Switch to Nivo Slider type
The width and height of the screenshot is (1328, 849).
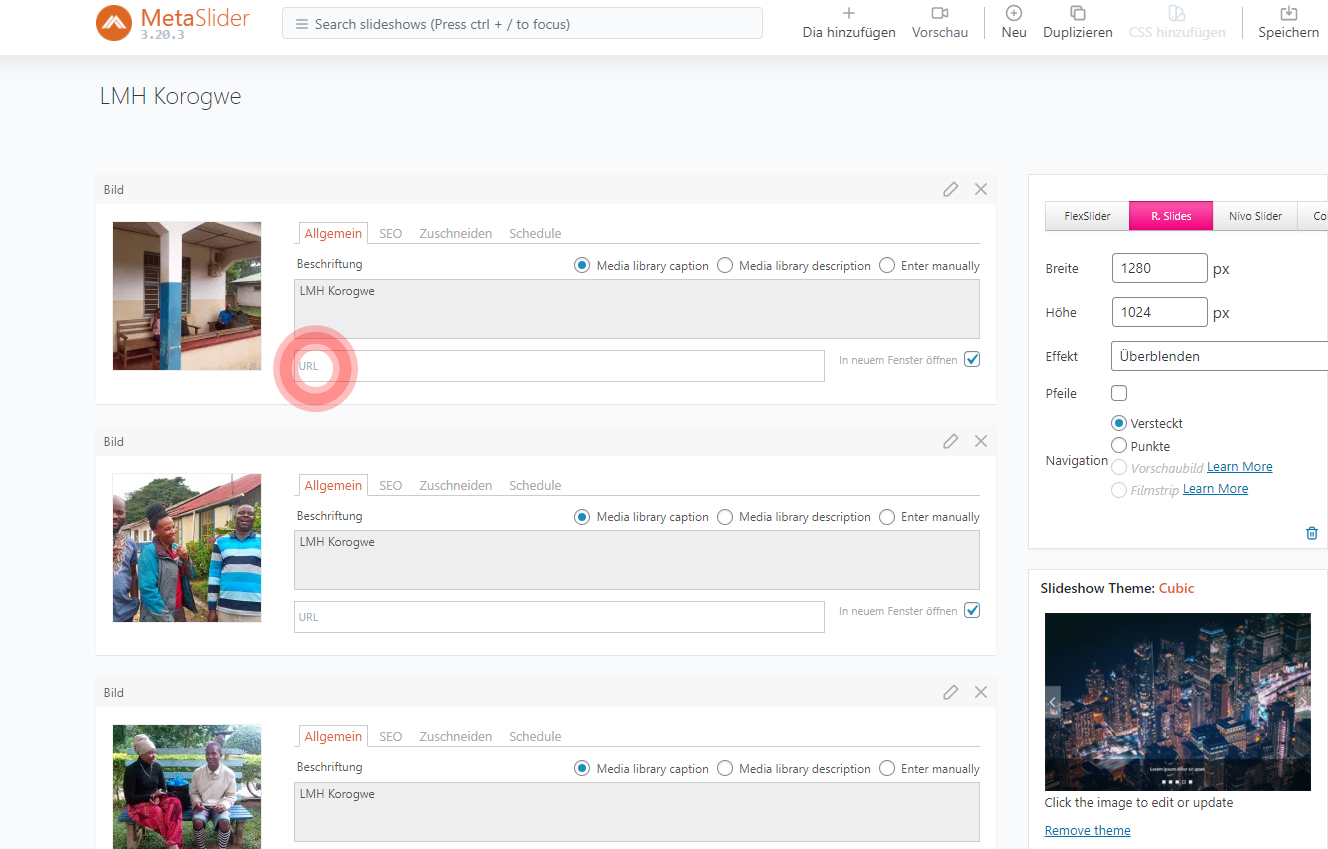click(1255, 216)
